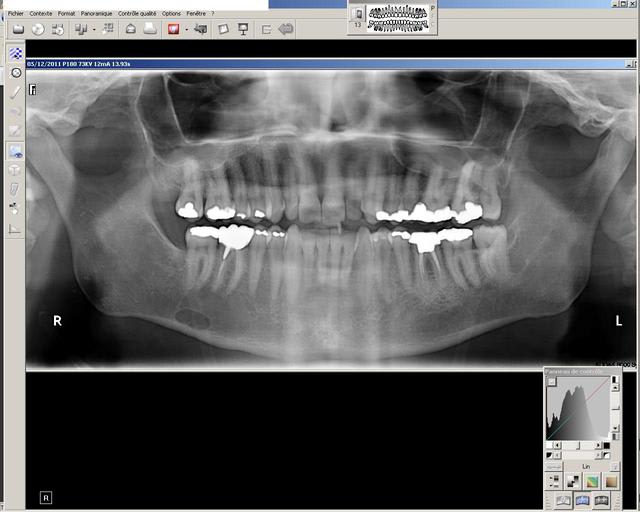This screenshot has width=640, height=512.
Task: Click the red X-ray acquisition icon
Action: click(x=173, y=29)
